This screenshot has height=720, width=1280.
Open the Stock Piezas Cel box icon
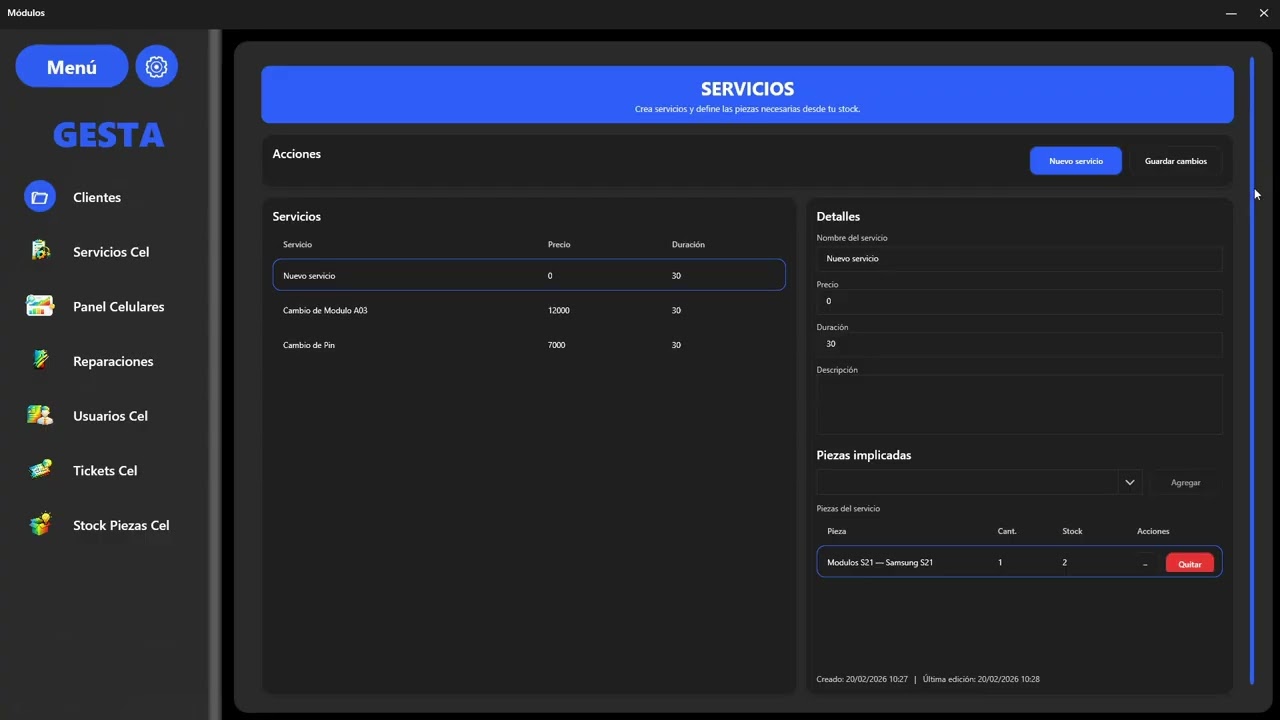coord(40,525)
